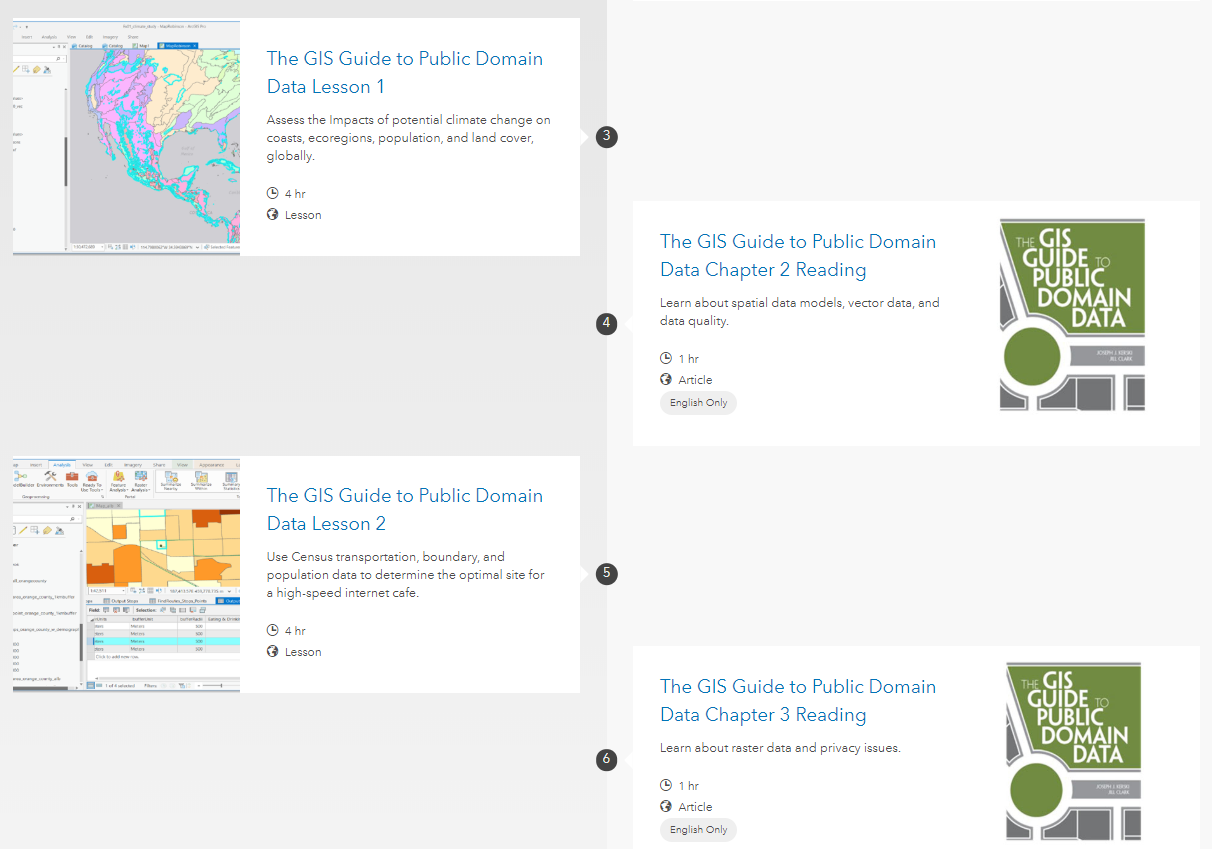Click the globe icon beside Article on Chapter 2 card
The height and width of the screenshot is (849, 1212).
(x=666, y=379)
